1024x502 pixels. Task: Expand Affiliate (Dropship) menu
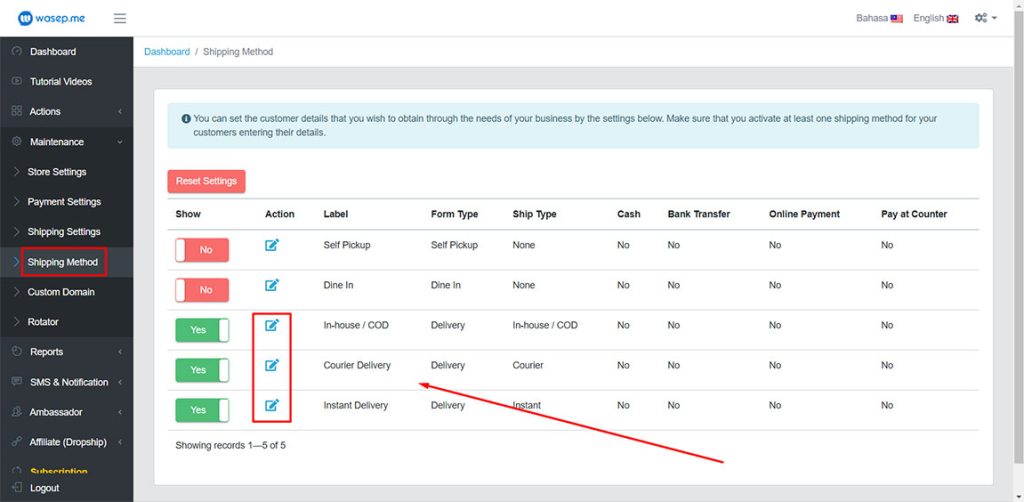click(x=67, y=442)
